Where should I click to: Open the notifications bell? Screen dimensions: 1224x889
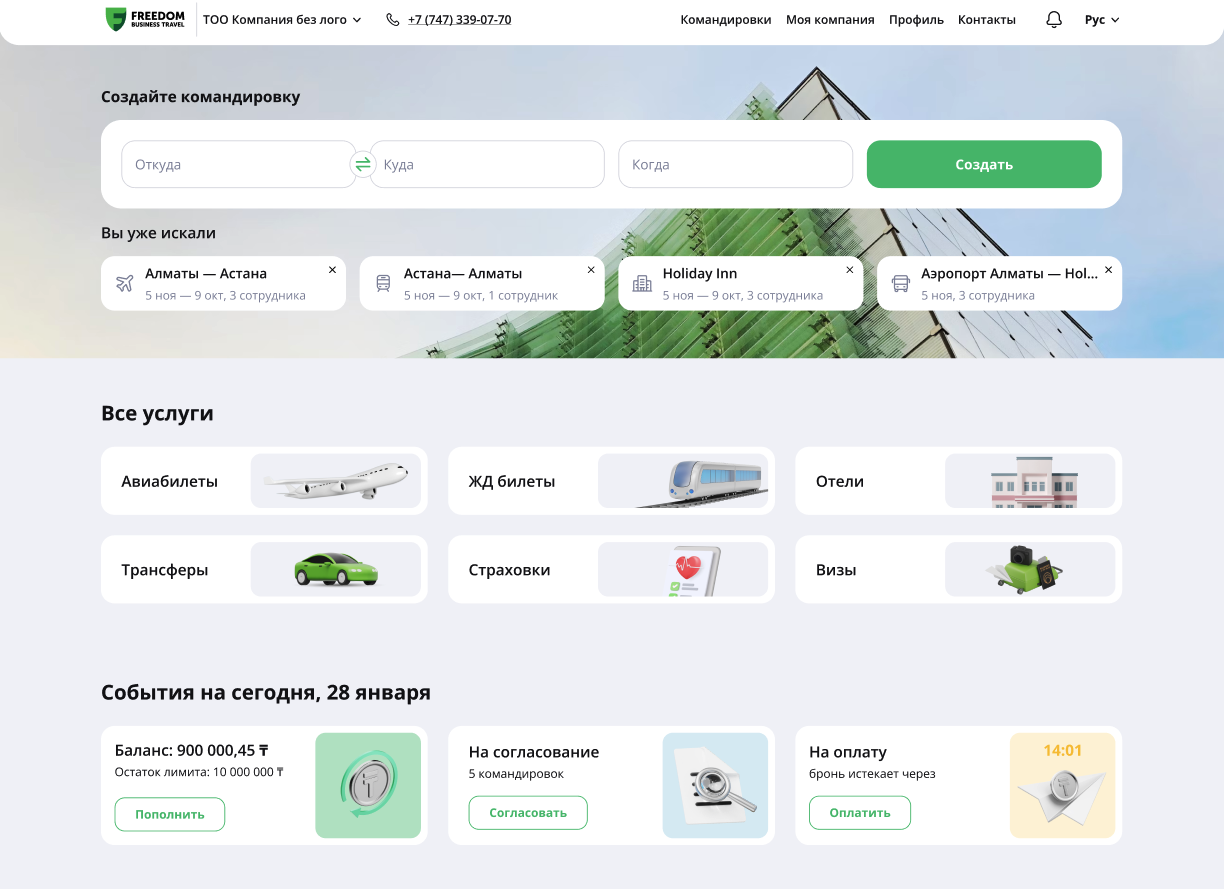[x=1053, y=19]
